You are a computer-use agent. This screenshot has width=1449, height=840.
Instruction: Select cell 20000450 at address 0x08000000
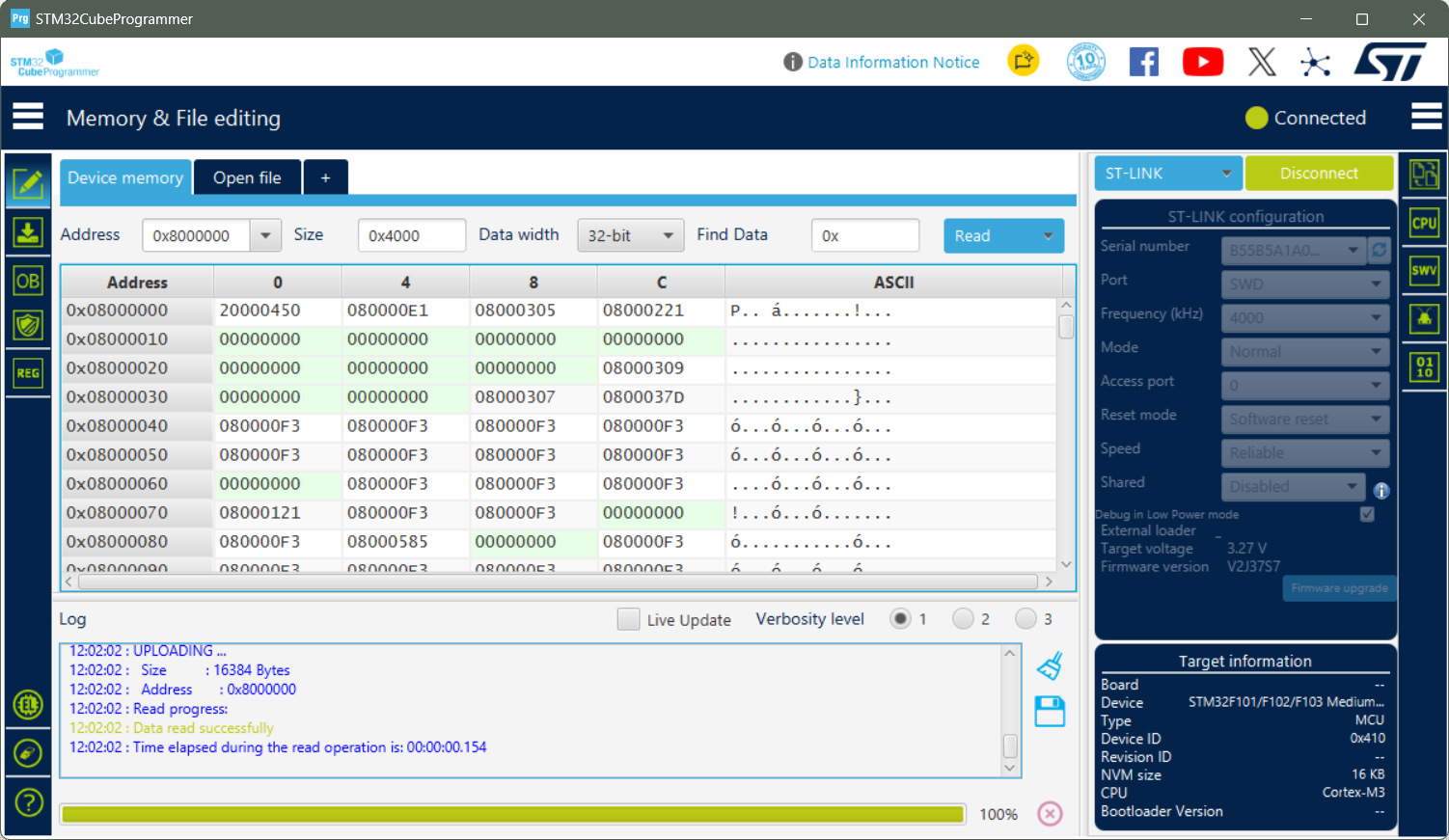[278, 311]
